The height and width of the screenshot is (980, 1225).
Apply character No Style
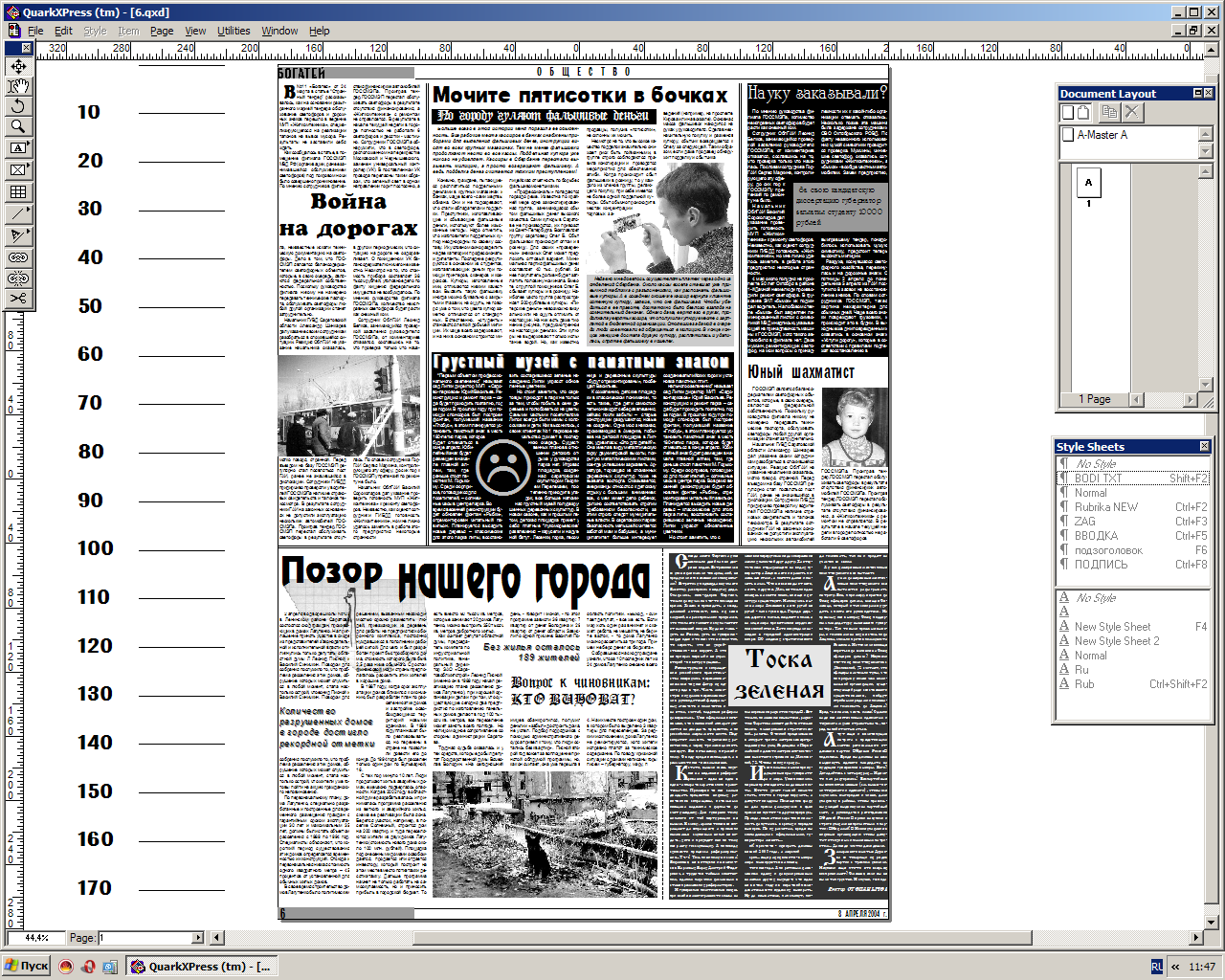tap(1133, 598)
